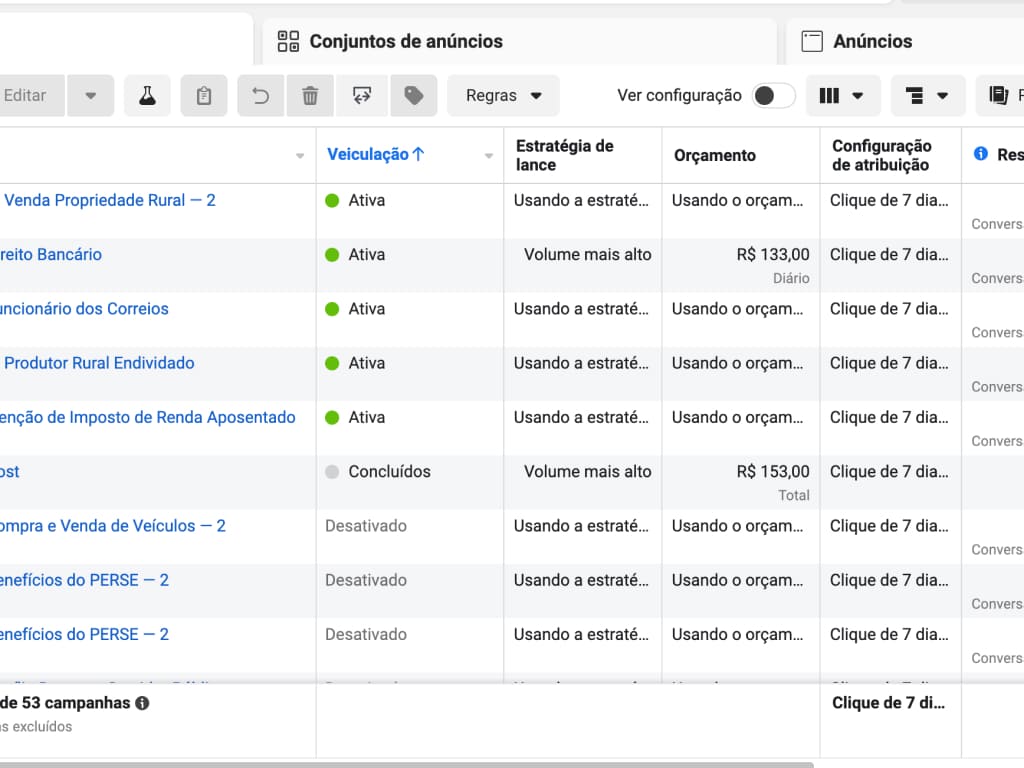Open the A/B test flask tool

(x=148, y=96)
